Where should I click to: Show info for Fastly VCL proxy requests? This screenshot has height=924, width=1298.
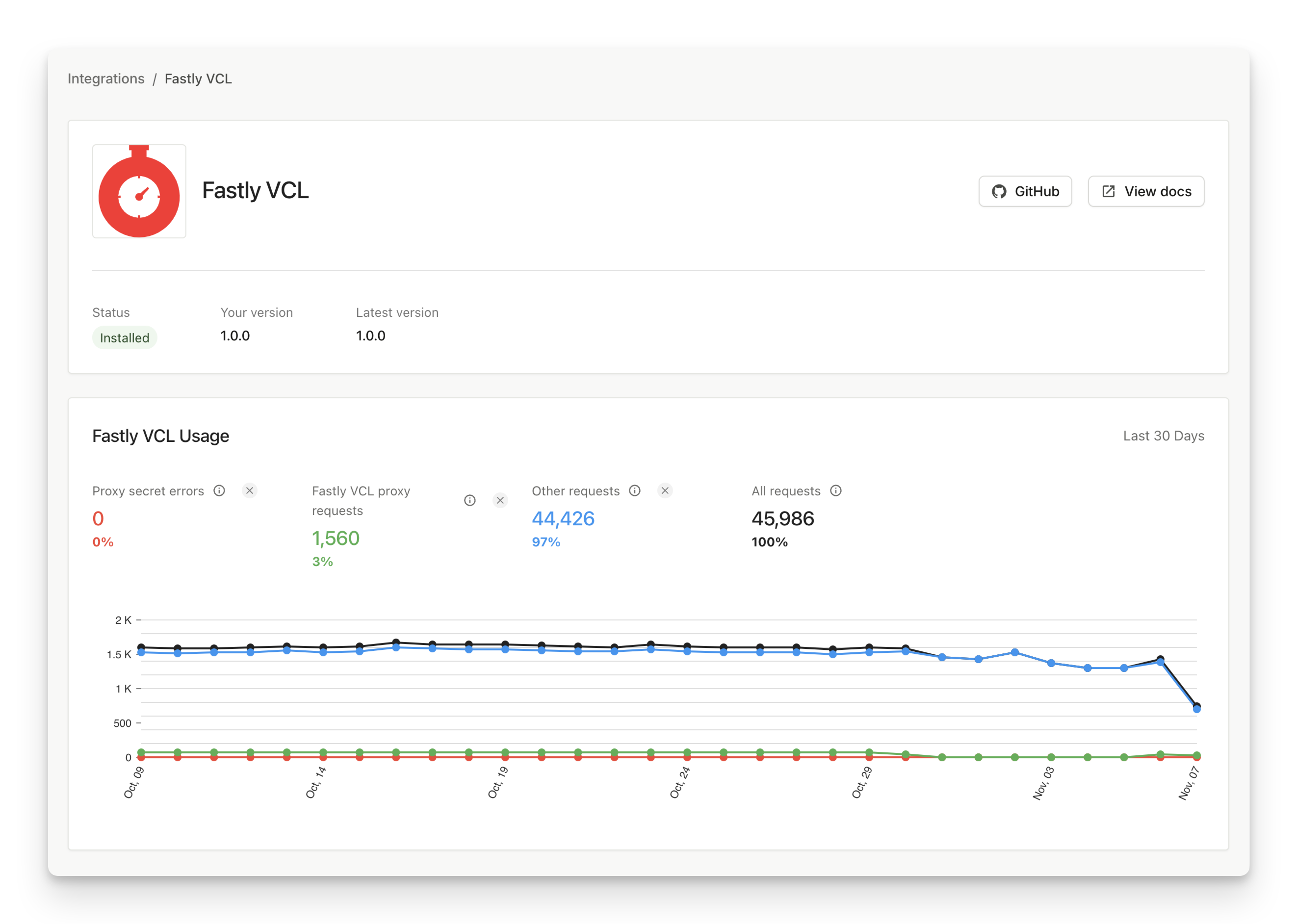(x=469, y=500)
